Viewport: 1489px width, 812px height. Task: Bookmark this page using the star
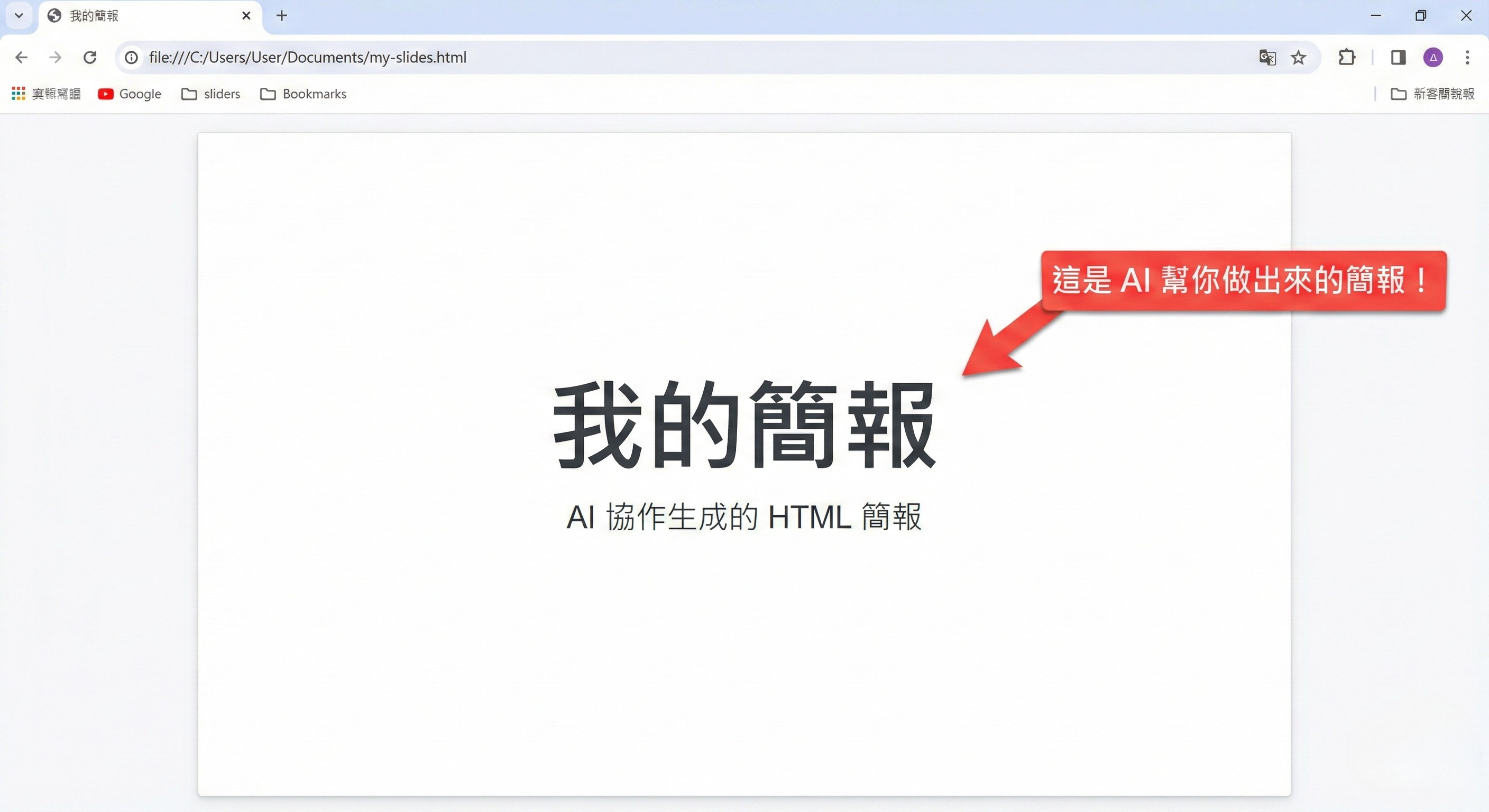1298,57
